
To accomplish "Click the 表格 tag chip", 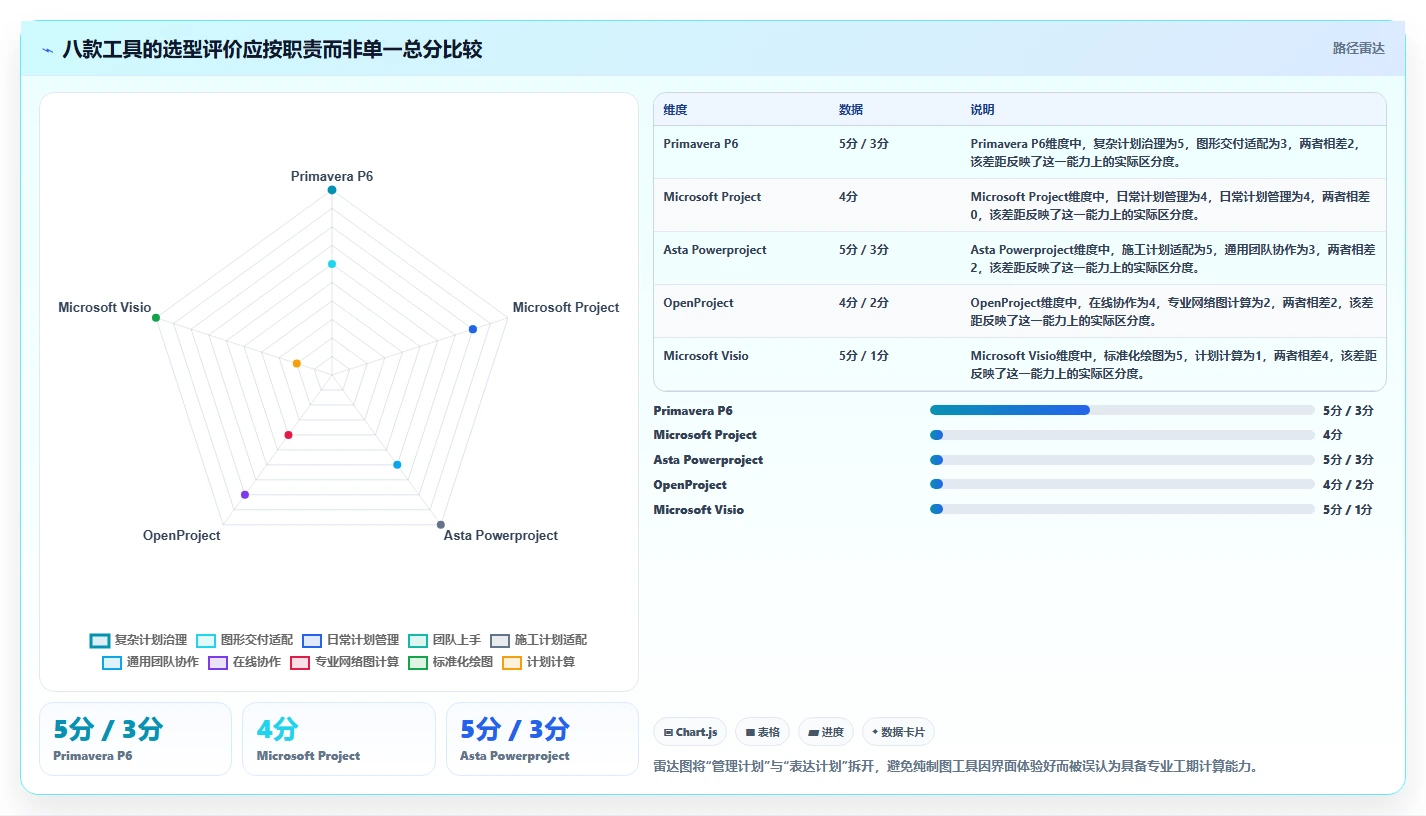I will point(763,732).
